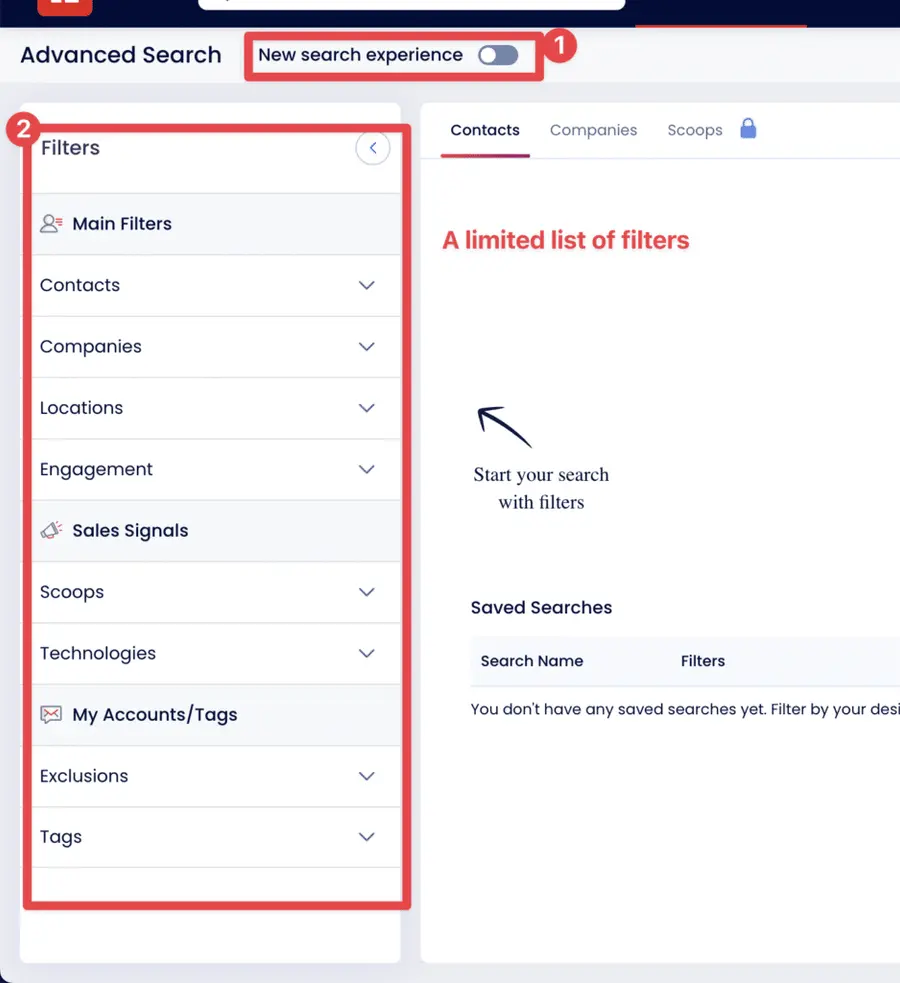Click the Main Filters person icon
This screenshot has height=983, width=900.
[49, 223]
